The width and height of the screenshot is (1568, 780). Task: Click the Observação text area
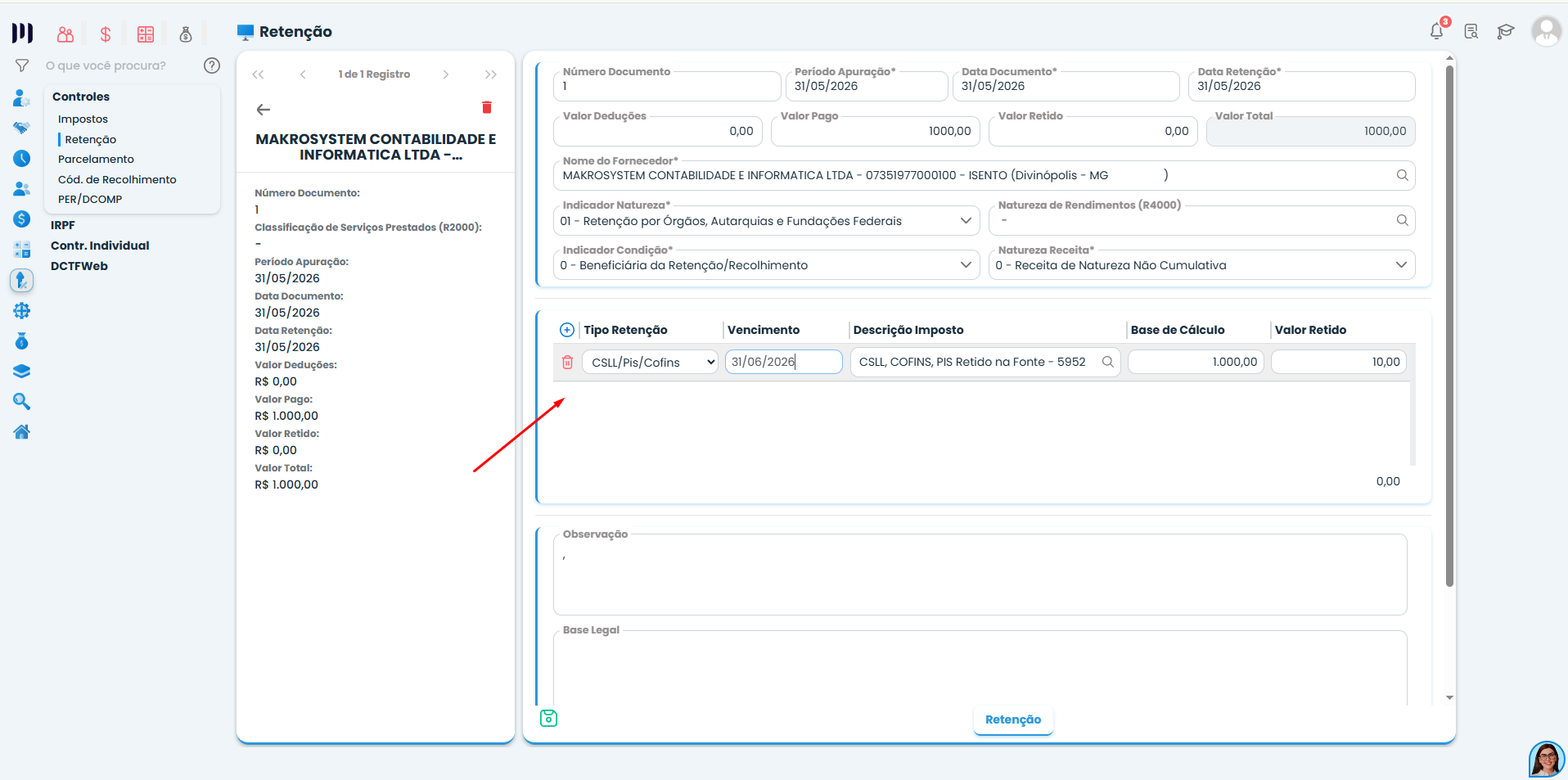(980, 575)
